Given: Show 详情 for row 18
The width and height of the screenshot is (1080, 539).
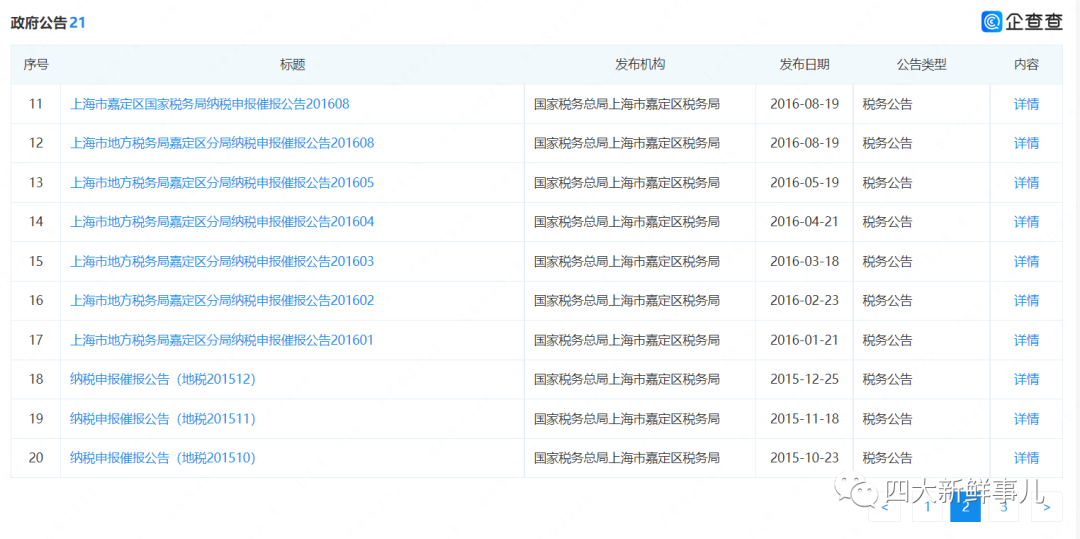Looking at the screenshot, I should point(1026,379).
